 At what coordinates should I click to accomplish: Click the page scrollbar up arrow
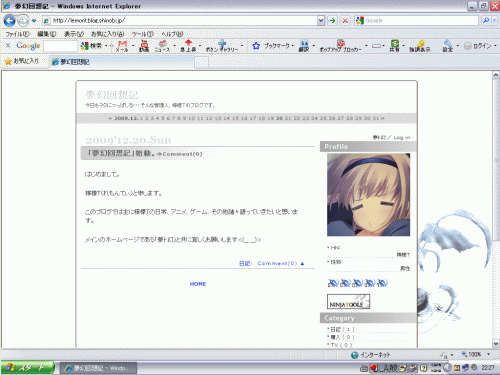[496, 75]
